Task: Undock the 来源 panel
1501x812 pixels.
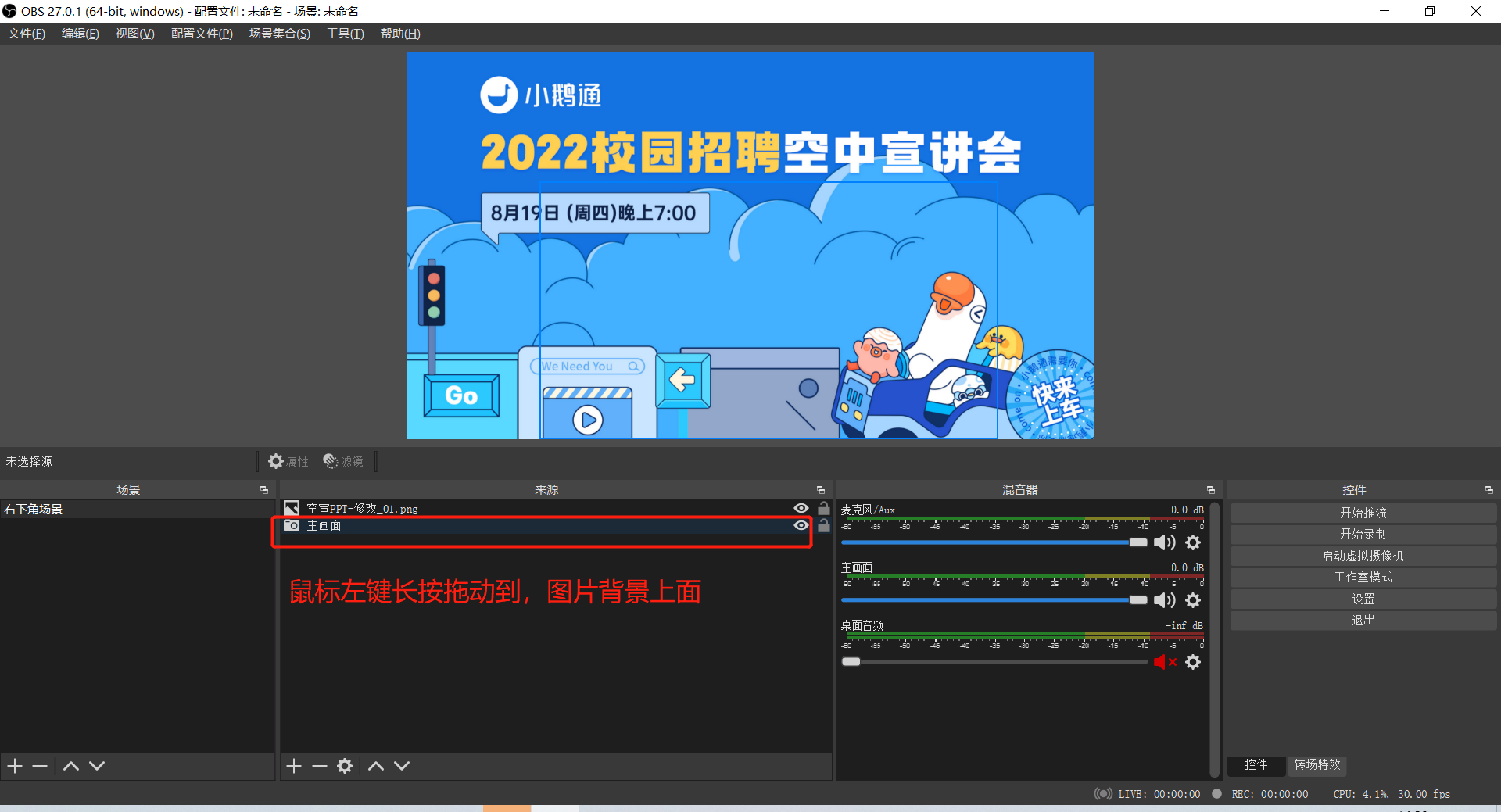Action: click(x=821, y=490)
